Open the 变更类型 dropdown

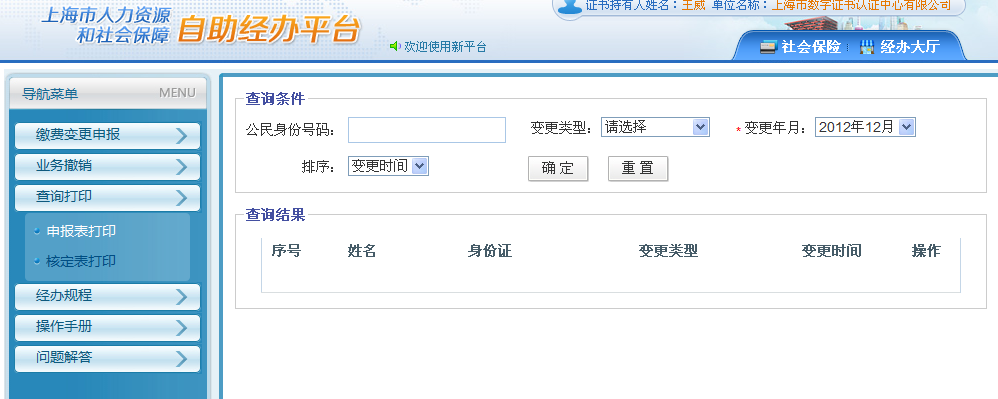(x=655, y=127)
